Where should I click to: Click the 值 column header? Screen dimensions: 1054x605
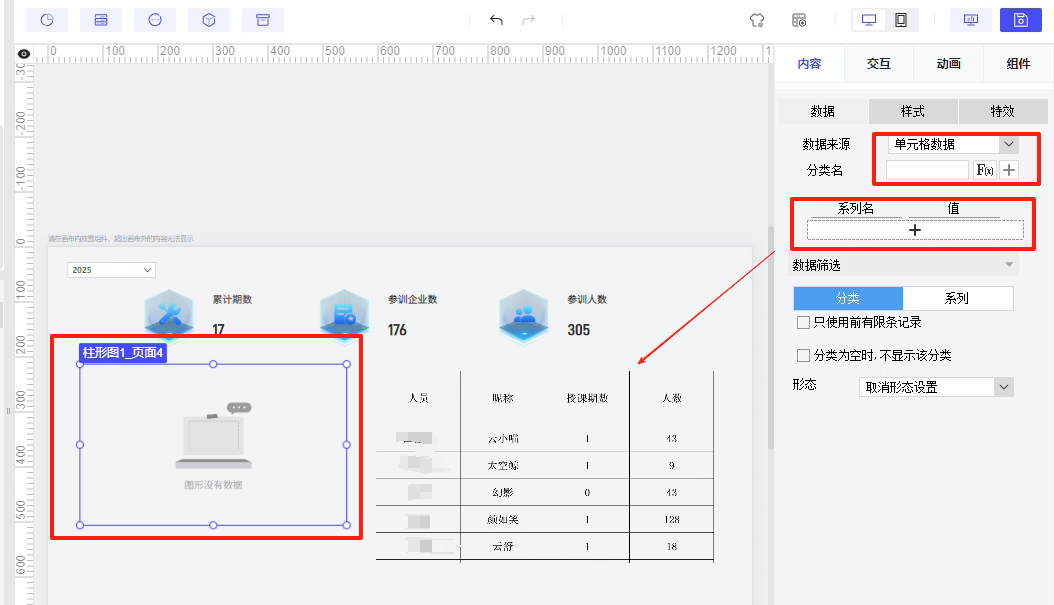coord(953,208)
